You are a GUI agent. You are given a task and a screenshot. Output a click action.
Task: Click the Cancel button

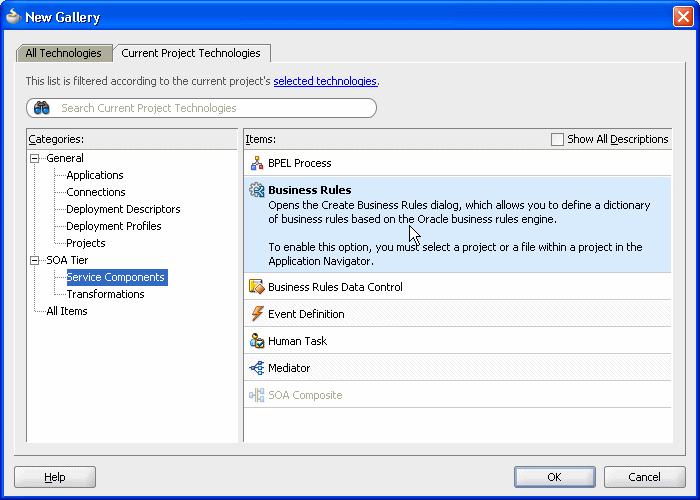(x=644, y=477)
